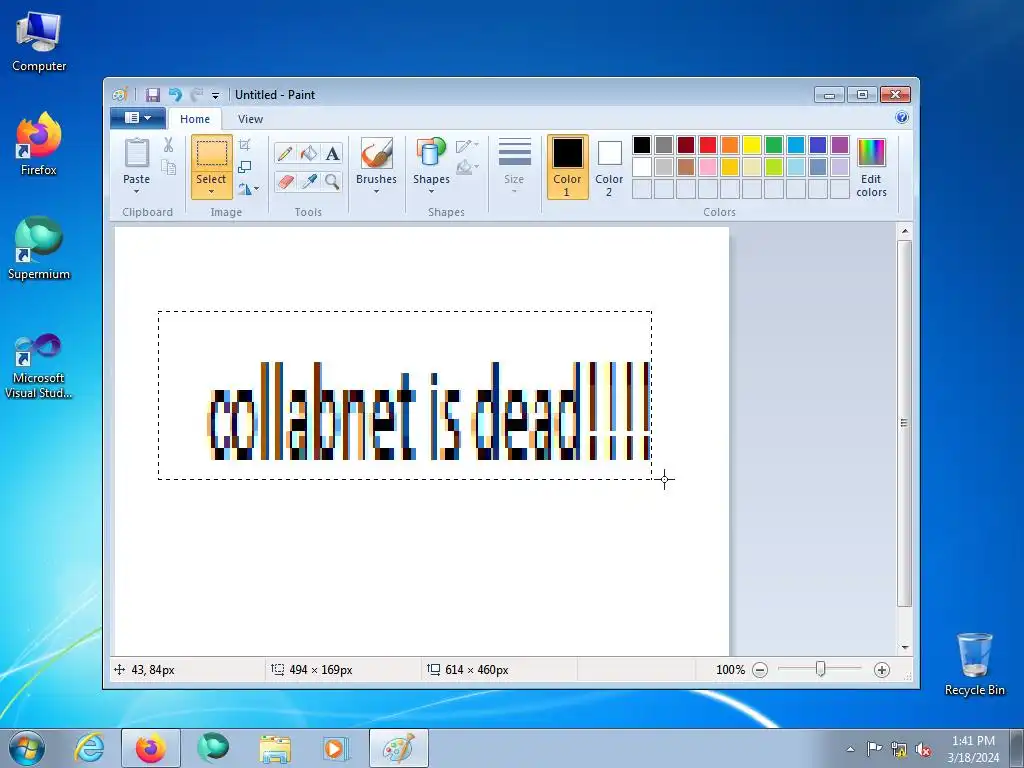Open the Recycle Bin on the desktop
Screen dimensions: 1024x768
974,664
